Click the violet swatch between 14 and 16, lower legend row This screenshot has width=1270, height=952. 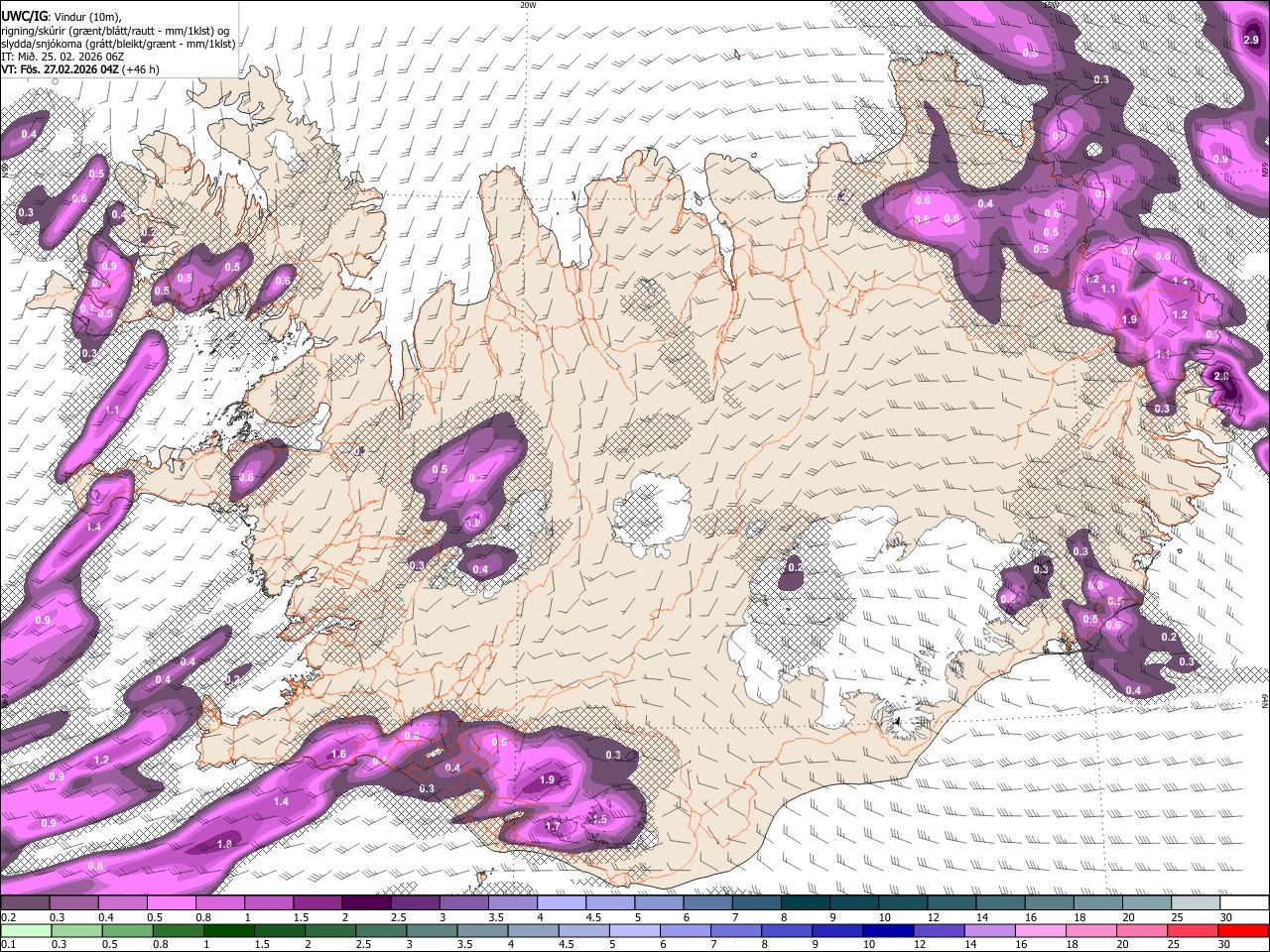coord(989,930)
